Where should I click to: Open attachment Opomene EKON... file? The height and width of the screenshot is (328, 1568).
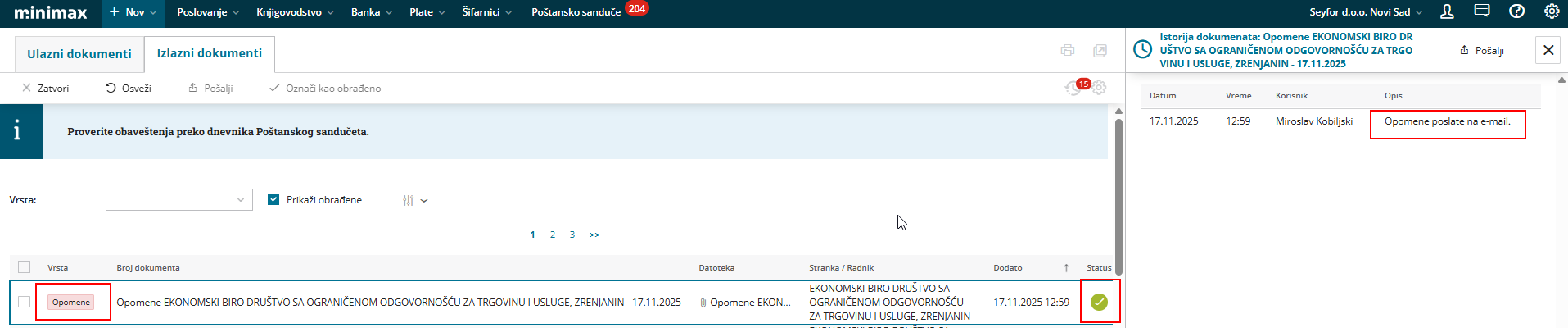[x=745, y=303]
